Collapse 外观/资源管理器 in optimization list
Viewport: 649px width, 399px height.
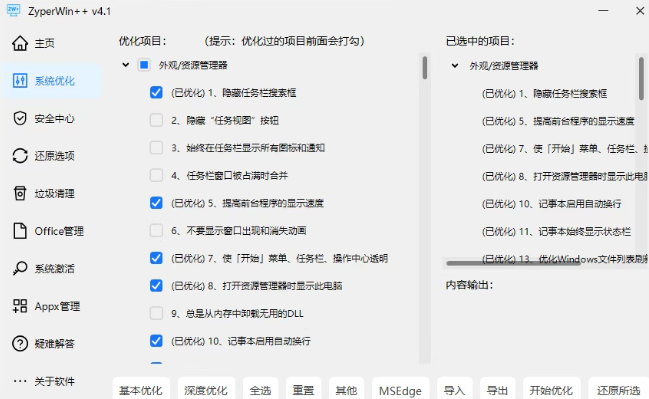click(125, 65)
